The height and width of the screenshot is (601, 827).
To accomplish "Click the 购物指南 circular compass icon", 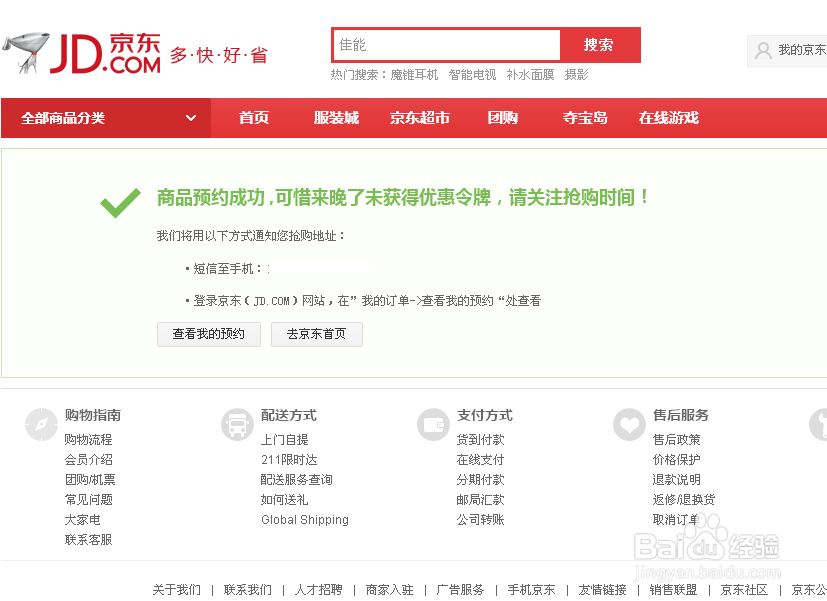I will (40, 424).
